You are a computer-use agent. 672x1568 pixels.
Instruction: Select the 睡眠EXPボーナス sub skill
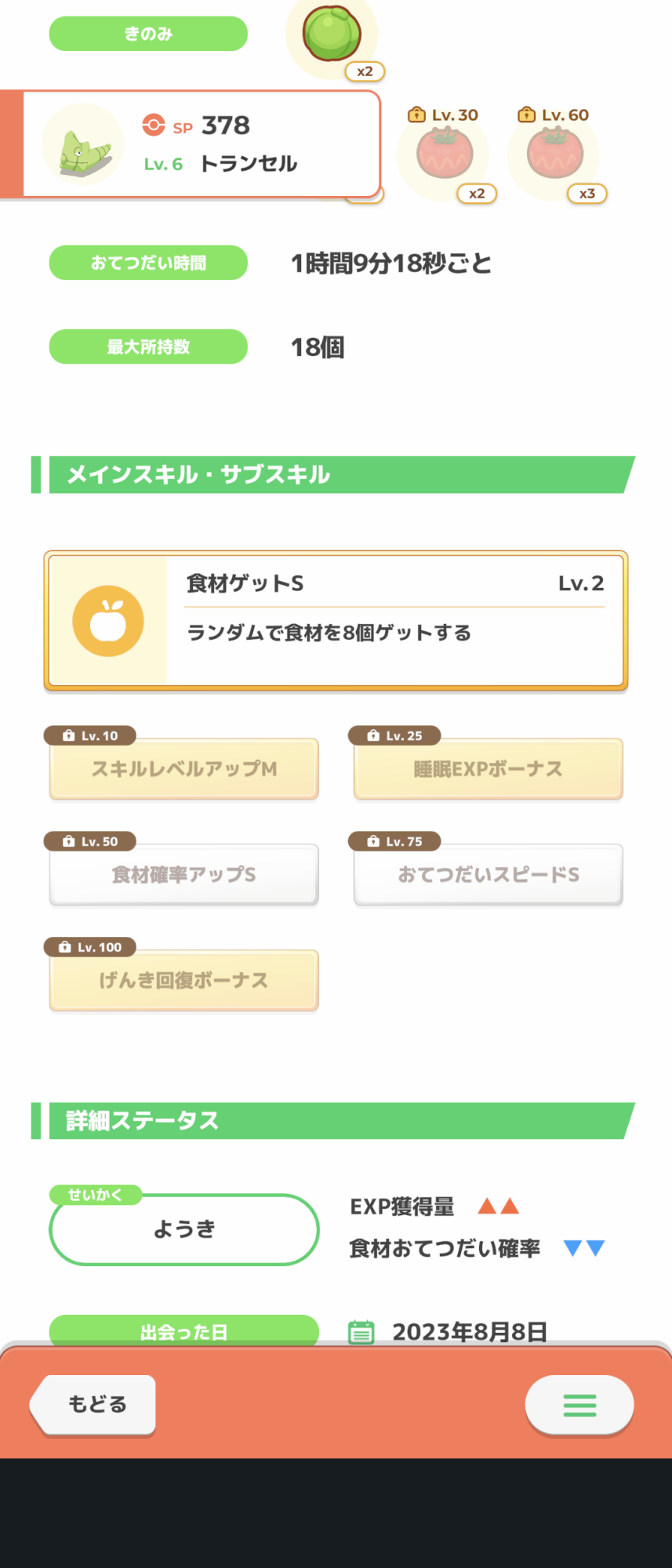point(488,769)
